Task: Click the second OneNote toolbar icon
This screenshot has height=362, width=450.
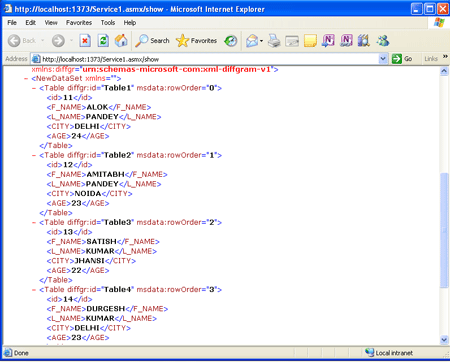Action: 346,41
